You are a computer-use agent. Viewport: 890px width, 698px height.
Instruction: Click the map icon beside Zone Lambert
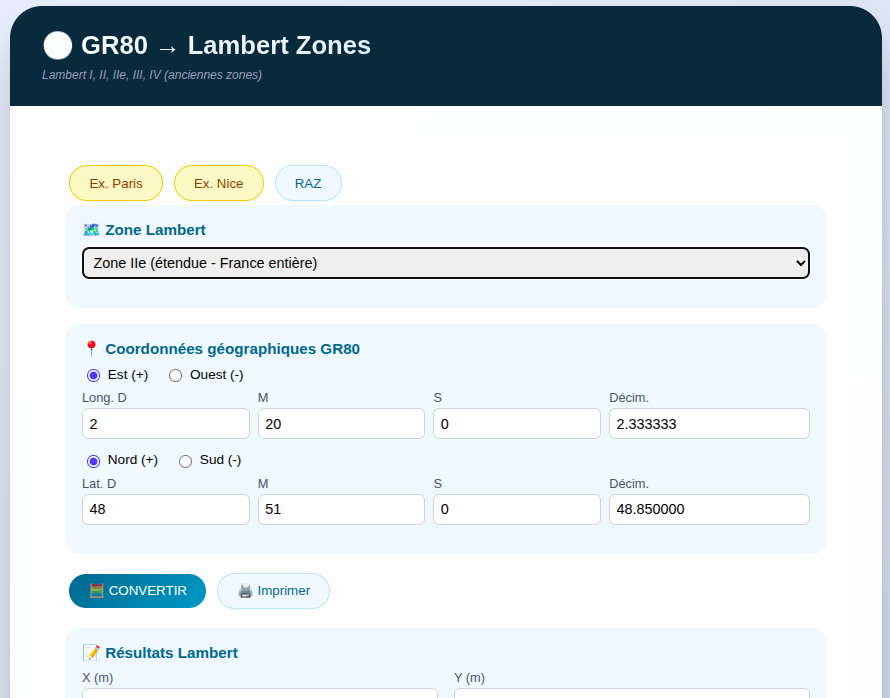pyautogui.click(x=91, y=230)
